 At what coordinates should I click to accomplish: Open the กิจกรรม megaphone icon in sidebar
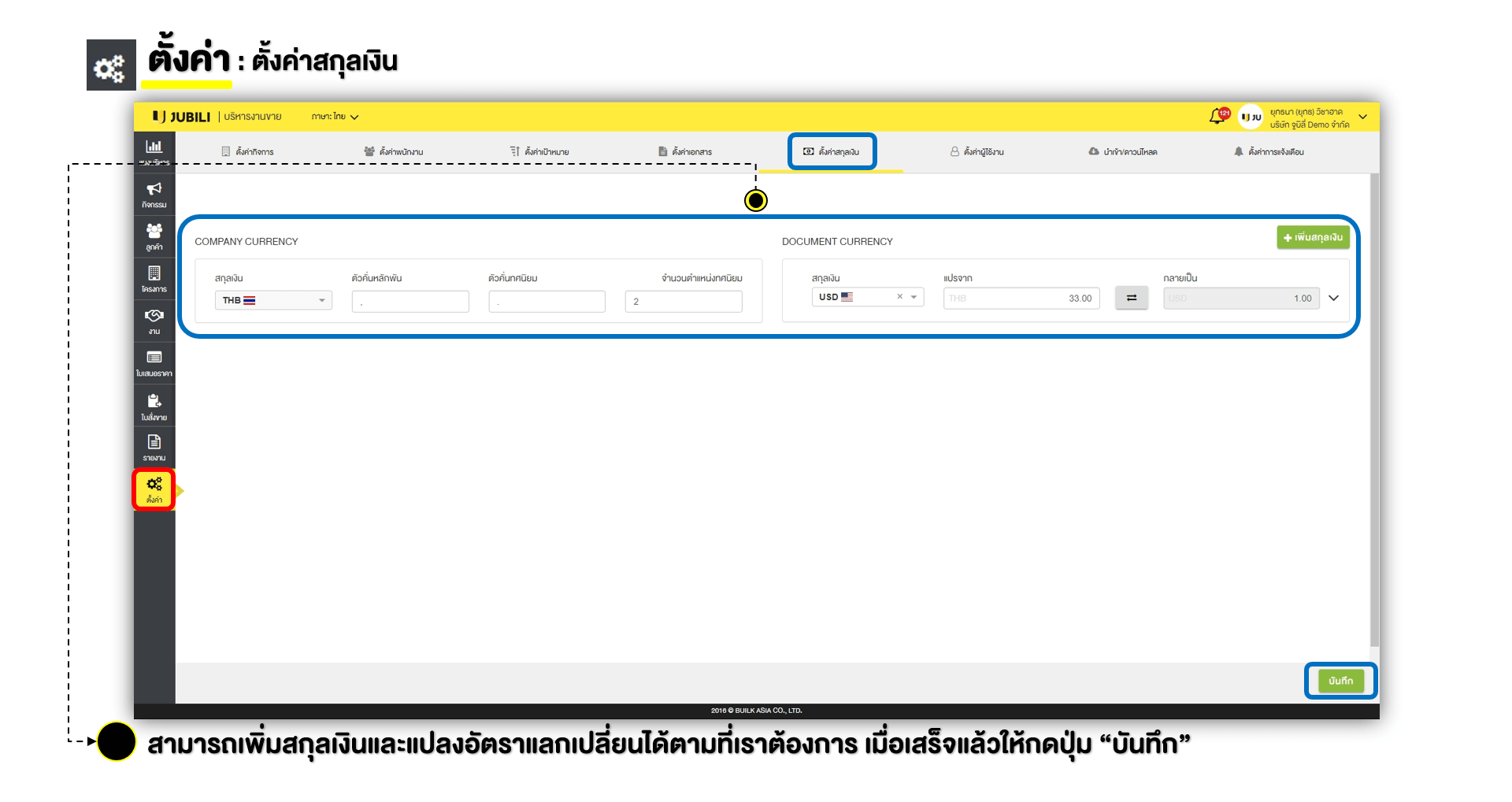(154, 194)
